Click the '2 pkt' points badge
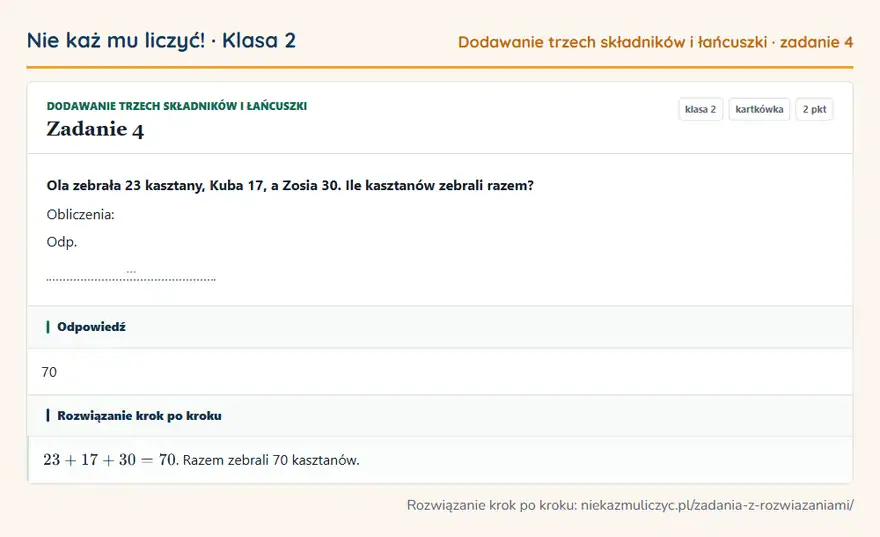 (814, 109)
